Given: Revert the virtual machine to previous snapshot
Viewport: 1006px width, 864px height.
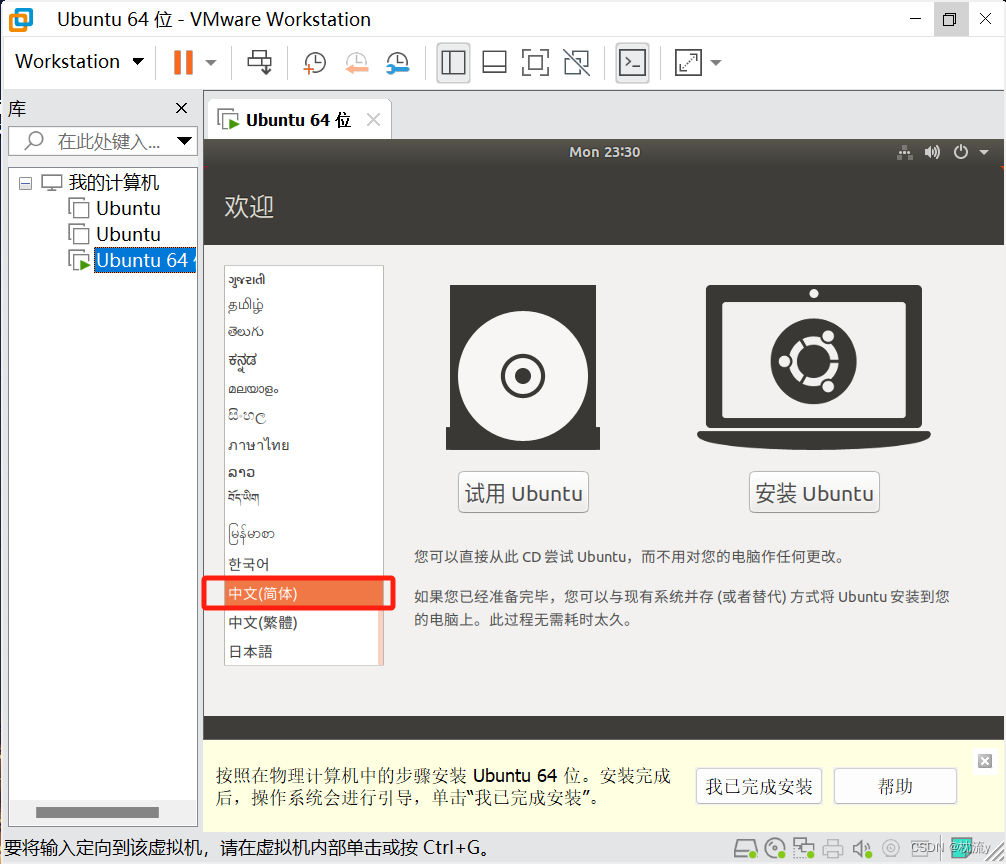Looking at the screenshot, I should click(x=356, y=63).
